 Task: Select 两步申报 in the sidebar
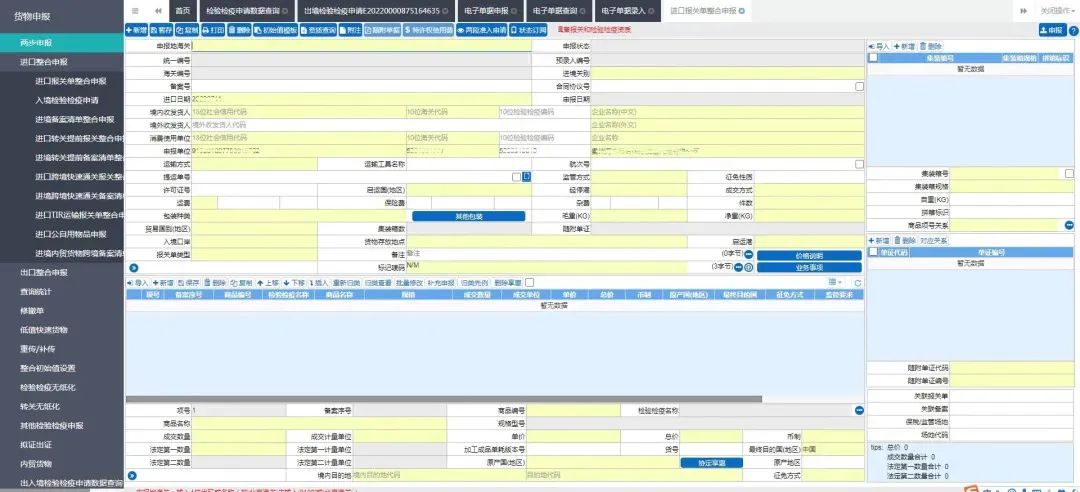pyautogui.click(x=62, y=43)
